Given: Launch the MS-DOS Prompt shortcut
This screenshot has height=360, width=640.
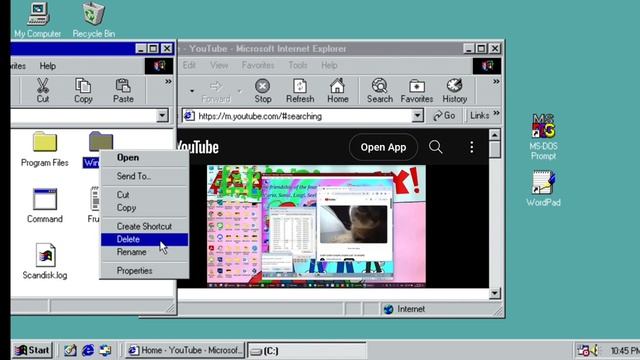Looking at the screenshot, I should coord(543,137).
